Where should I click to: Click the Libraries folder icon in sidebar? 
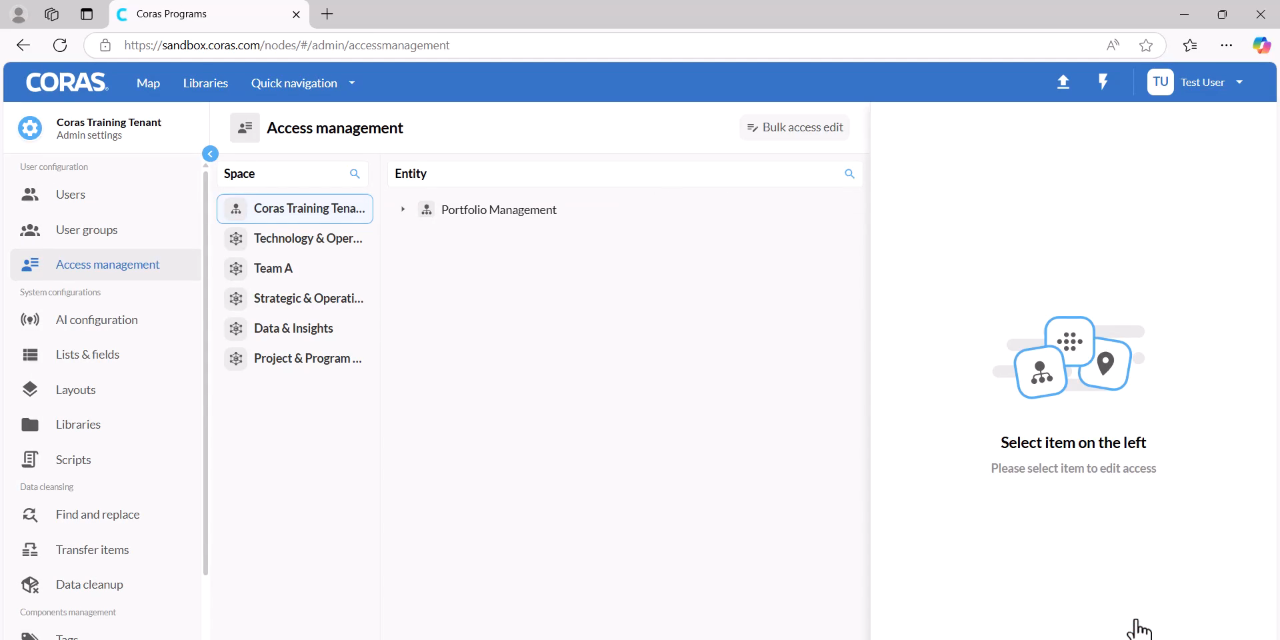coord(30,425)
